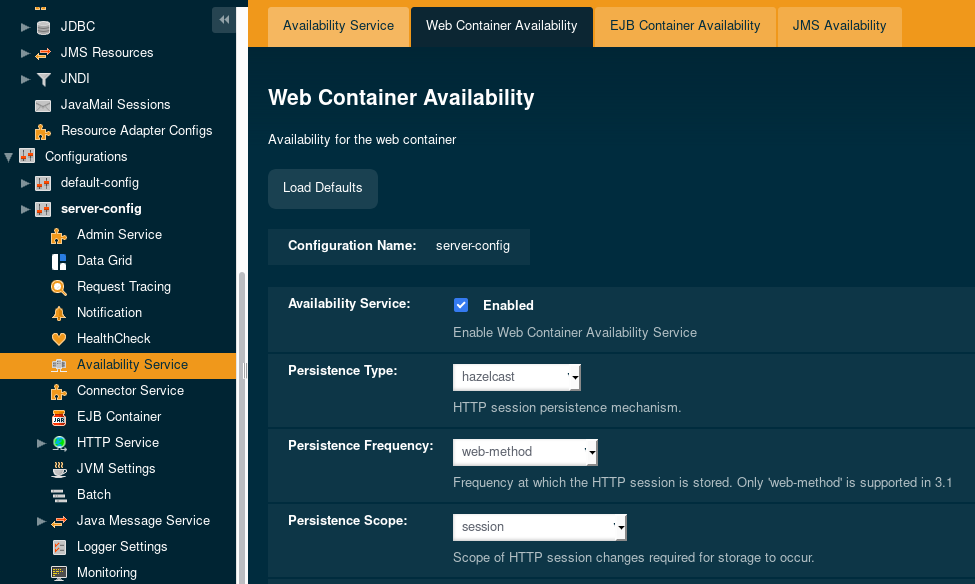This screenshot has width=975, height=584.
Task: Click the Logger Settings icon
Action: (59, 547)
